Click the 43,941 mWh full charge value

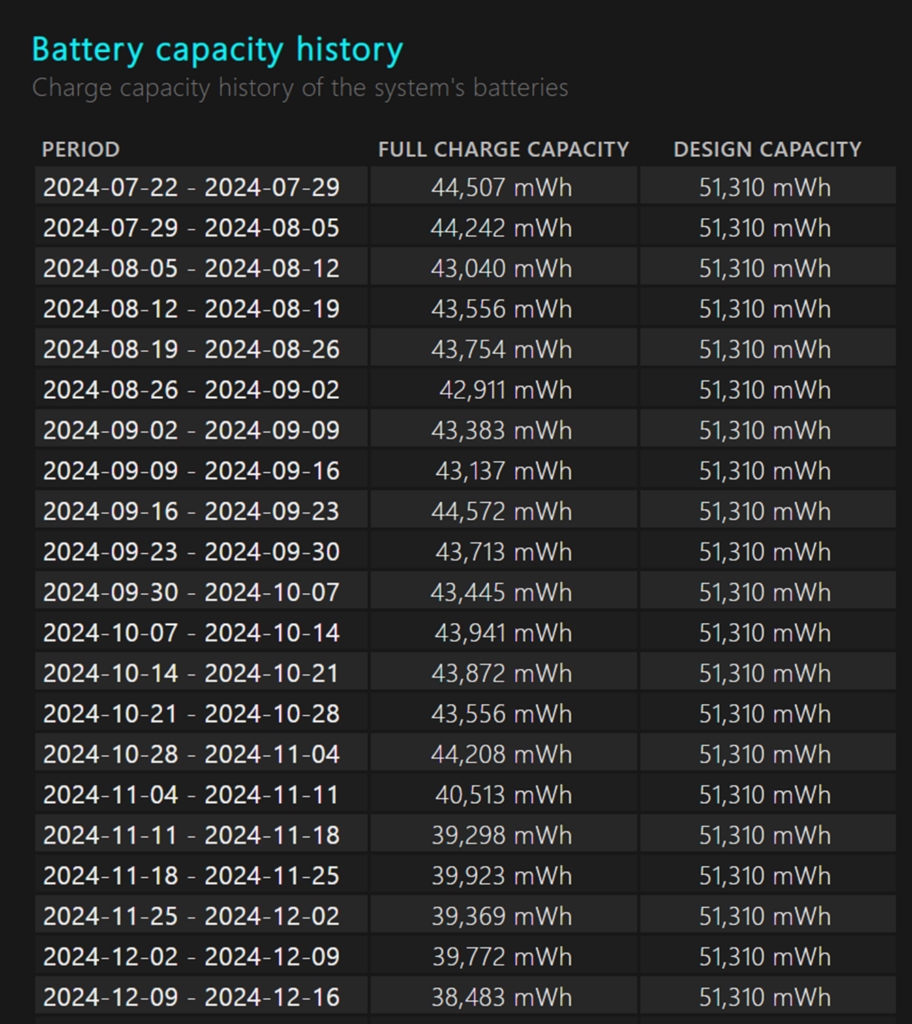point(504,633)
